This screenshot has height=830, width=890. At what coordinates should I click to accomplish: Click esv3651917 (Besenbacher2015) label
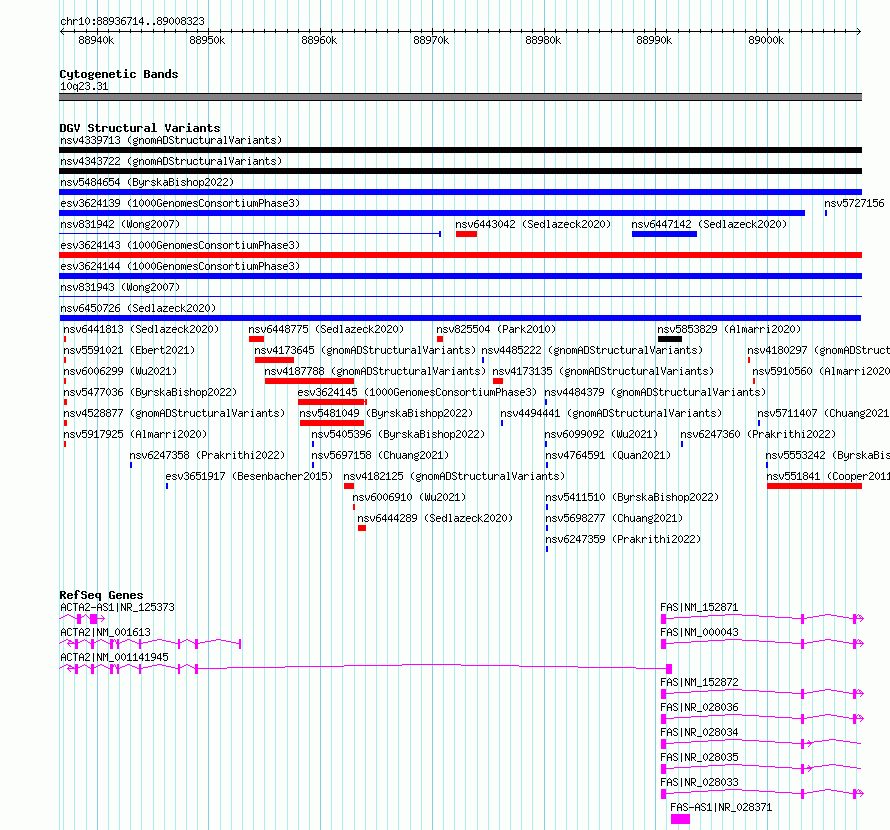click(x=249, y=476)
